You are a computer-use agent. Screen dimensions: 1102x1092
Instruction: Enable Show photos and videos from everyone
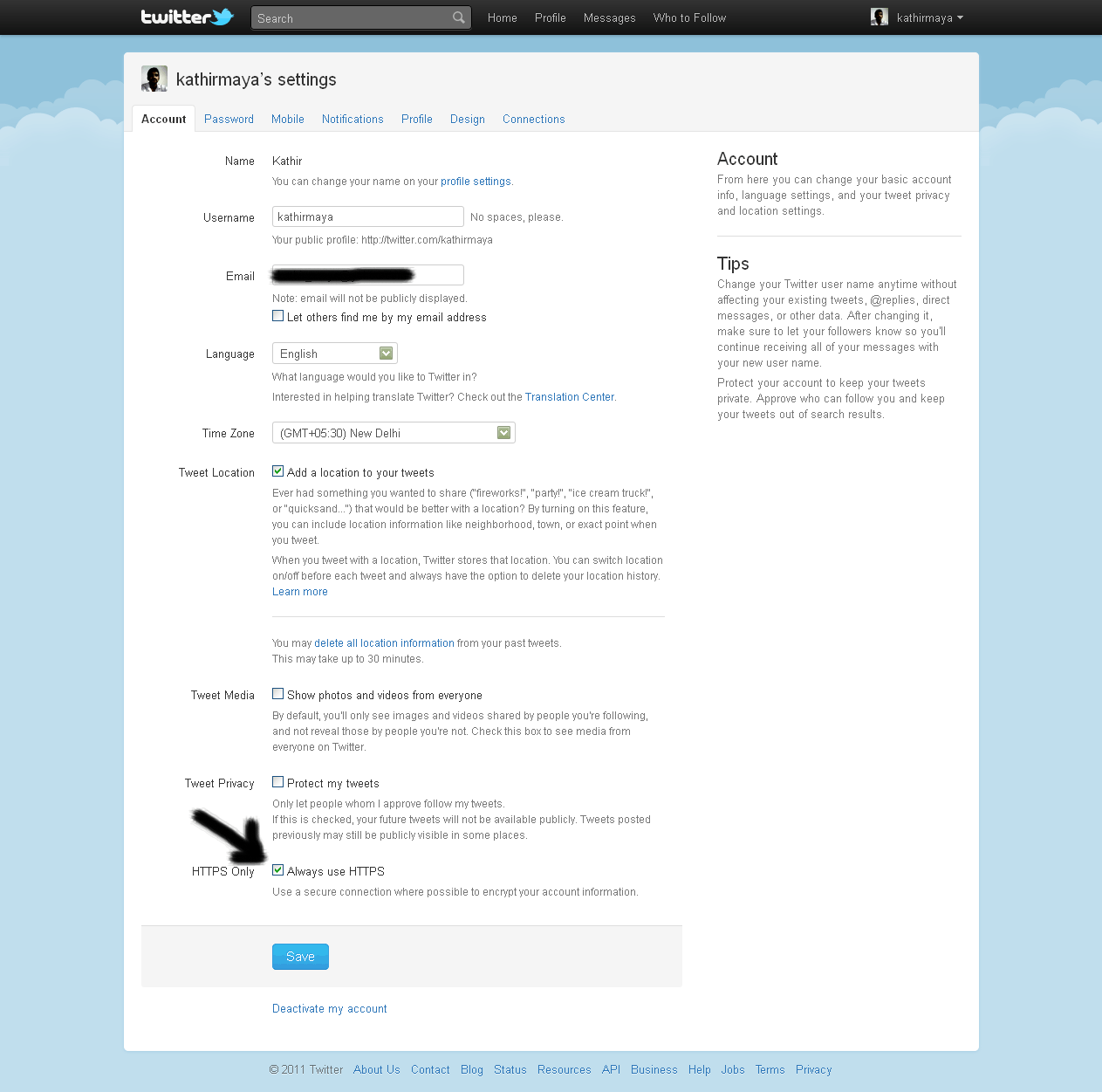pos(277,693)
